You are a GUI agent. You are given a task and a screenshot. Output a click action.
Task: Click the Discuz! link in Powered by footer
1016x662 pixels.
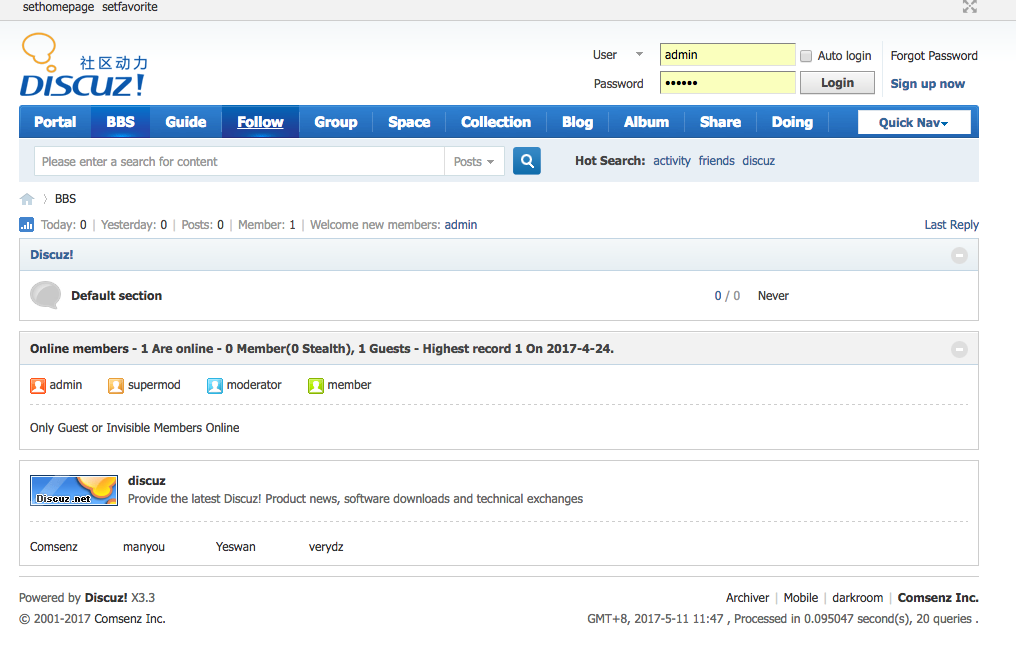(x=106, y=597)
